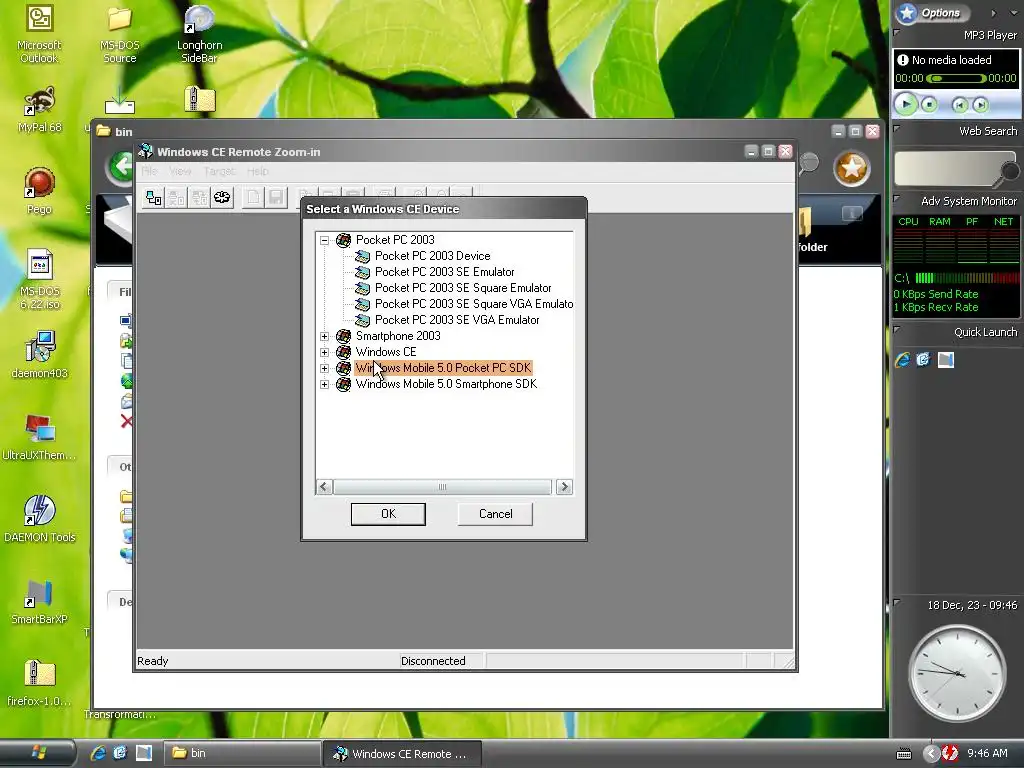Stop playback in the MP3 Player
Image resolution: width=1024 pixels, height=768 pixels.
pos(929,104)
